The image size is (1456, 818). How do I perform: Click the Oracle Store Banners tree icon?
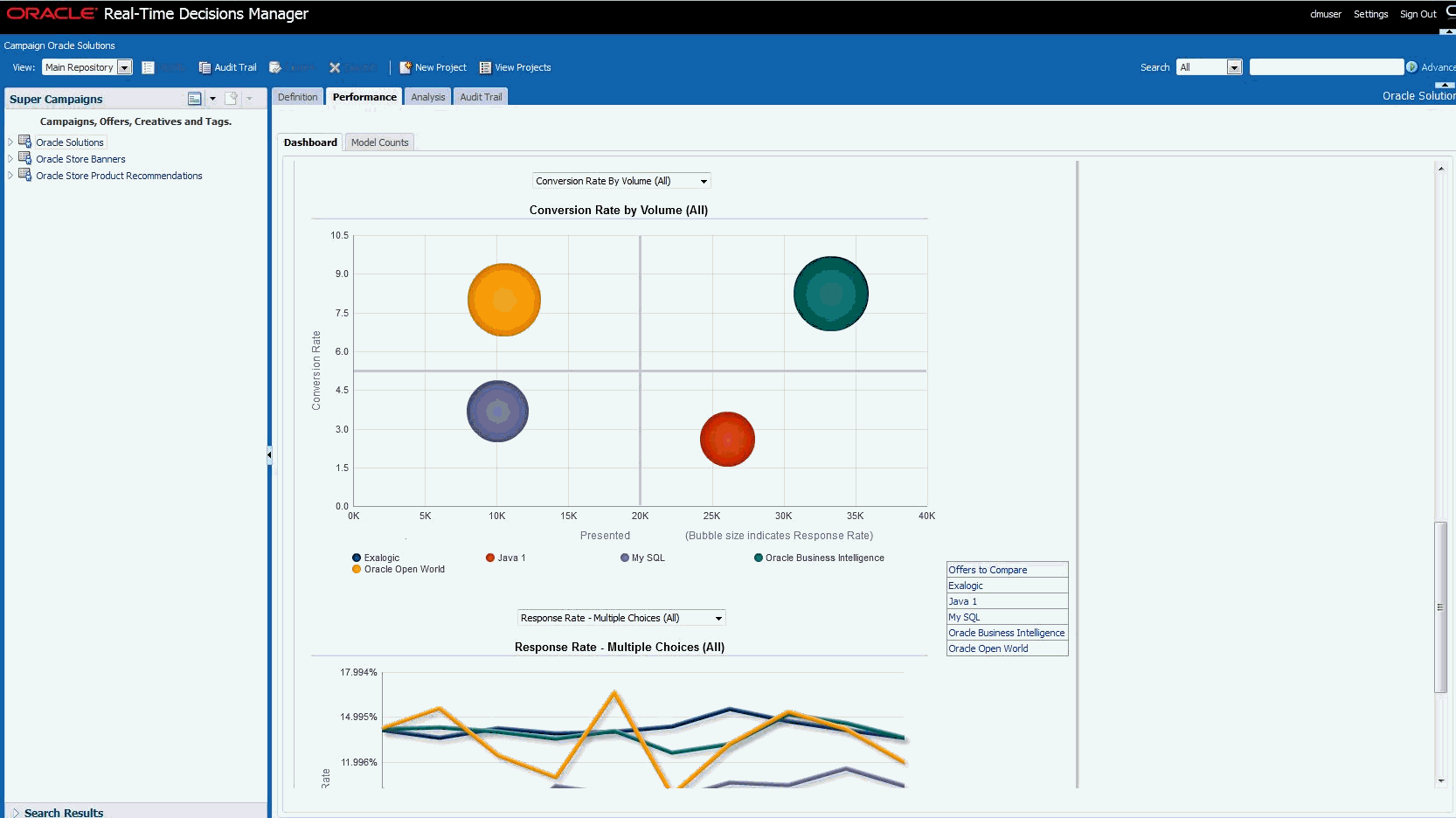tap(25, 158)
